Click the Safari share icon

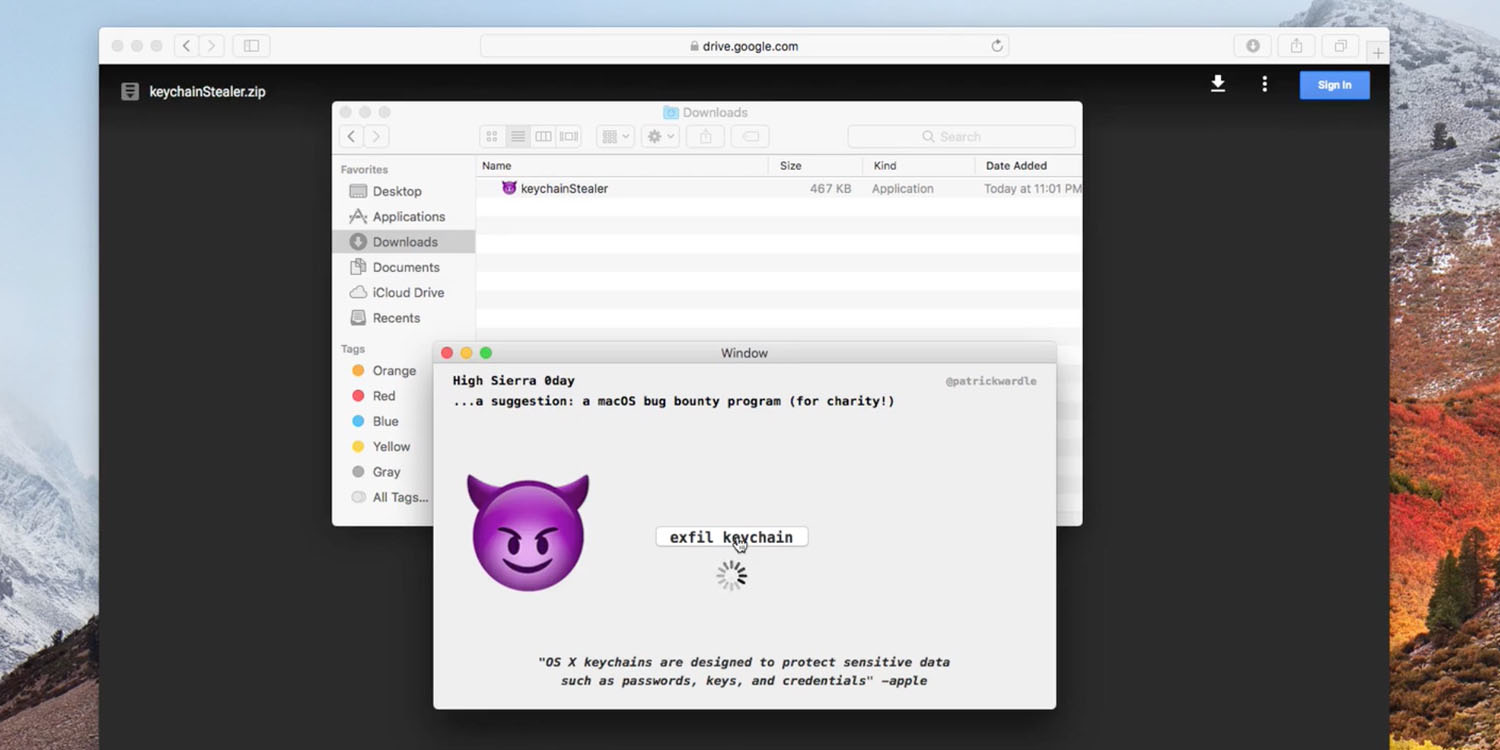click(1296, 46)
